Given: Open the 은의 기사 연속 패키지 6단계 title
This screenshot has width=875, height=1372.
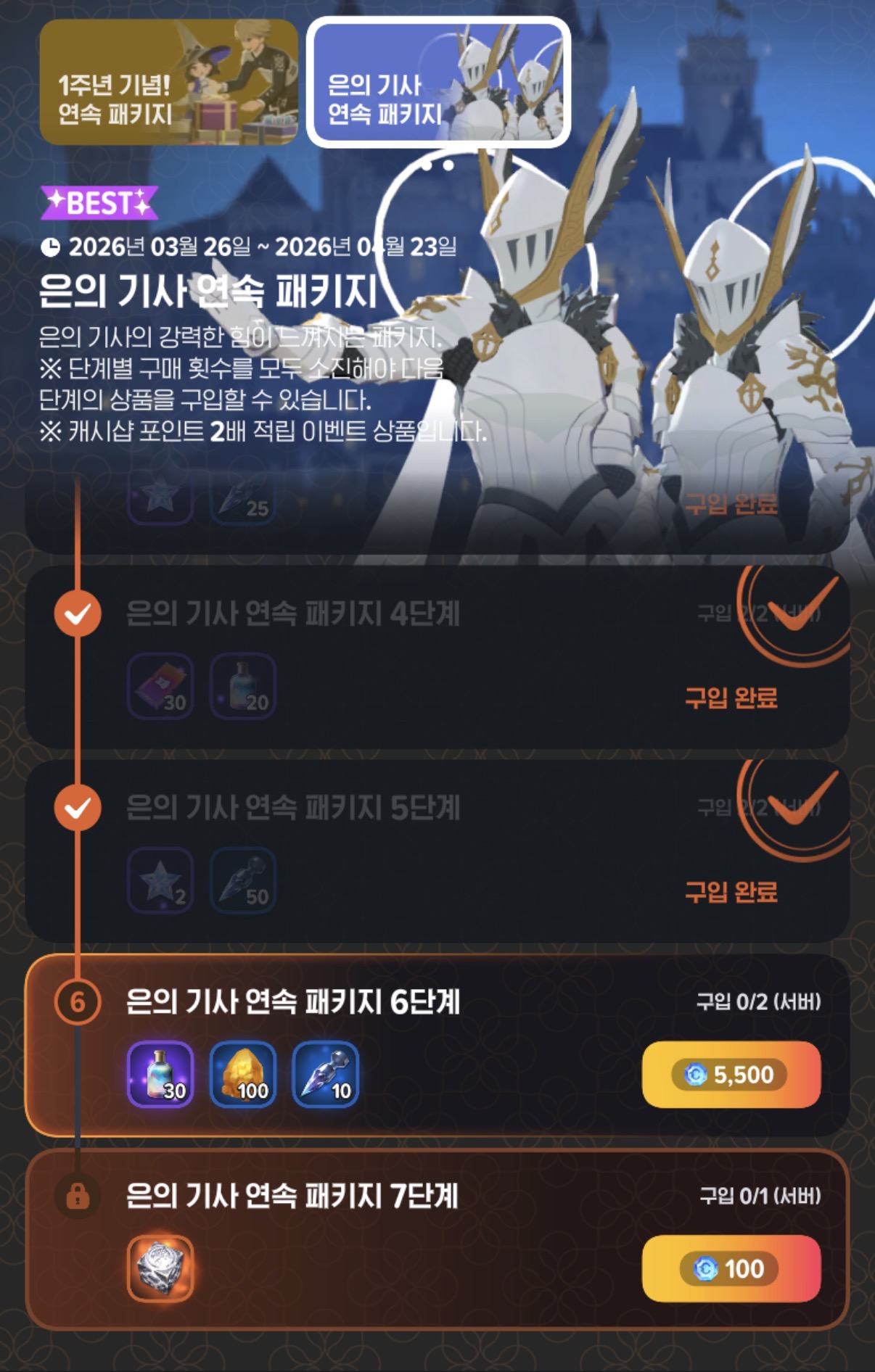Looking at the screenshot, I should (293, 1002).
